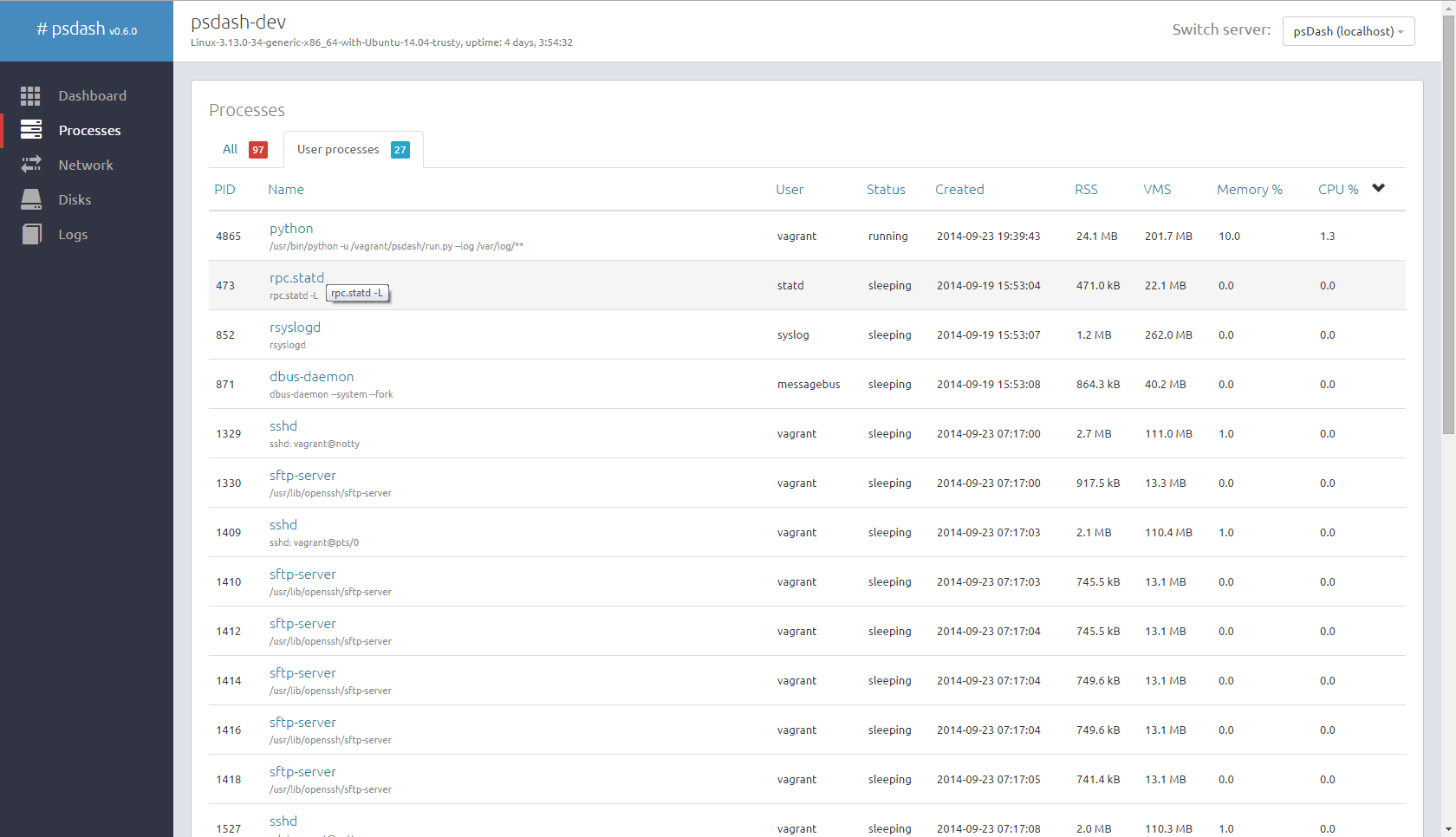The image size is (1456, 837).
Task: Open the psDash (localhost) server dropdown
Action: (1349, 31)
